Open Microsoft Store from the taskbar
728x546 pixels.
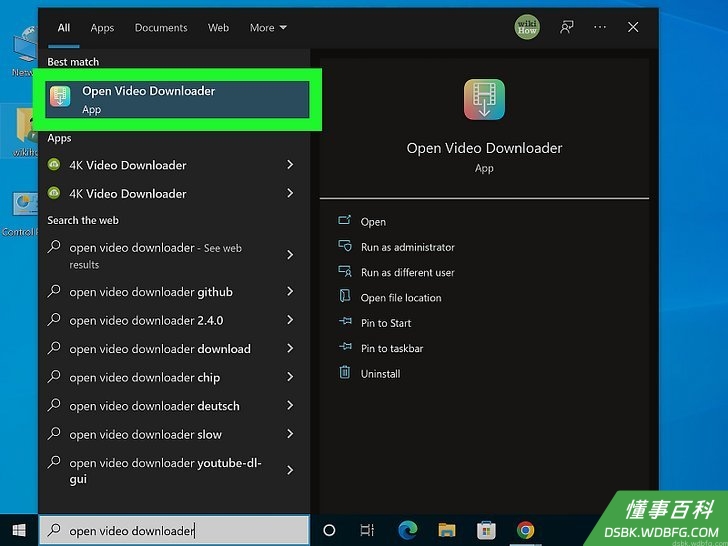click(486, 530)
